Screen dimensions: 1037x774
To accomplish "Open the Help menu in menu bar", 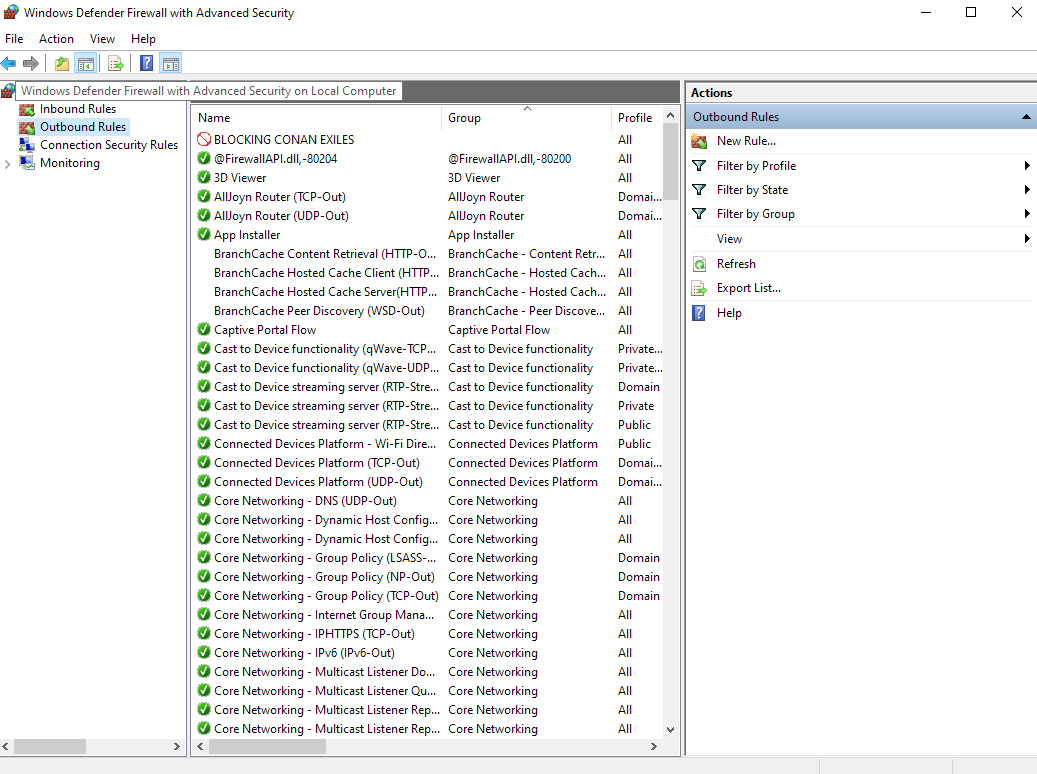I will pos(143,39).
